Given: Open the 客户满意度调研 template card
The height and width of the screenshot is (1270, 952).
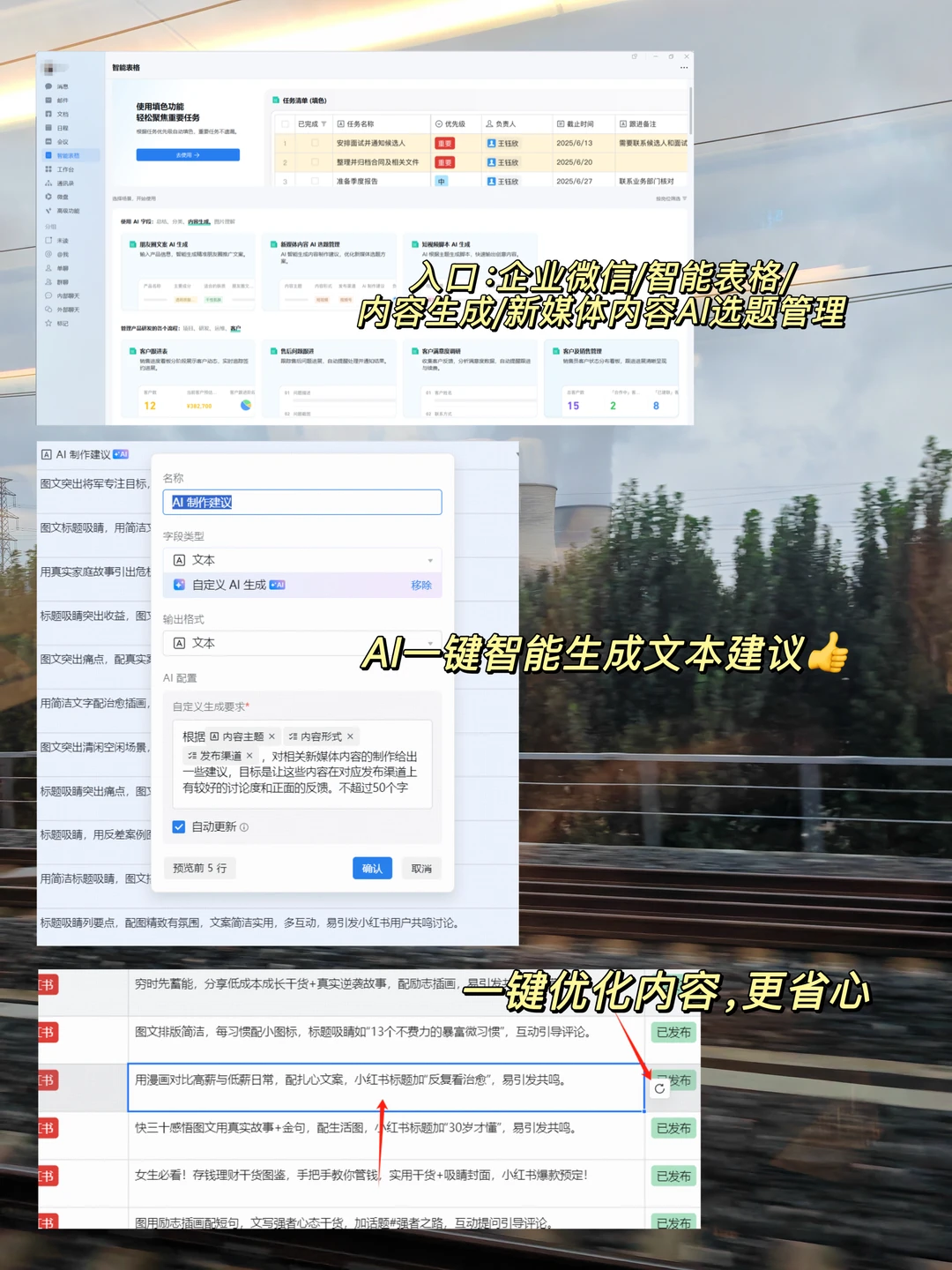Looking at the screenshot, I should (x=470, y=379).
